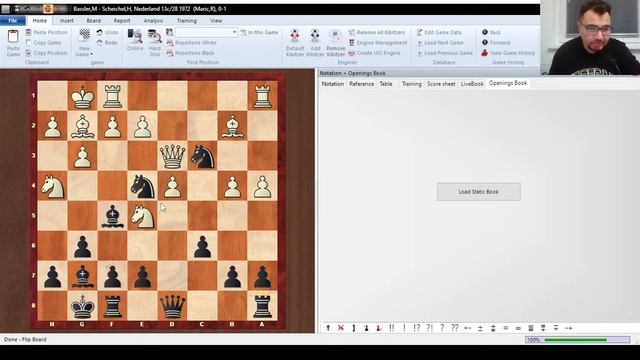
Task: Load Next Game from database
Action: click(440, 42)
